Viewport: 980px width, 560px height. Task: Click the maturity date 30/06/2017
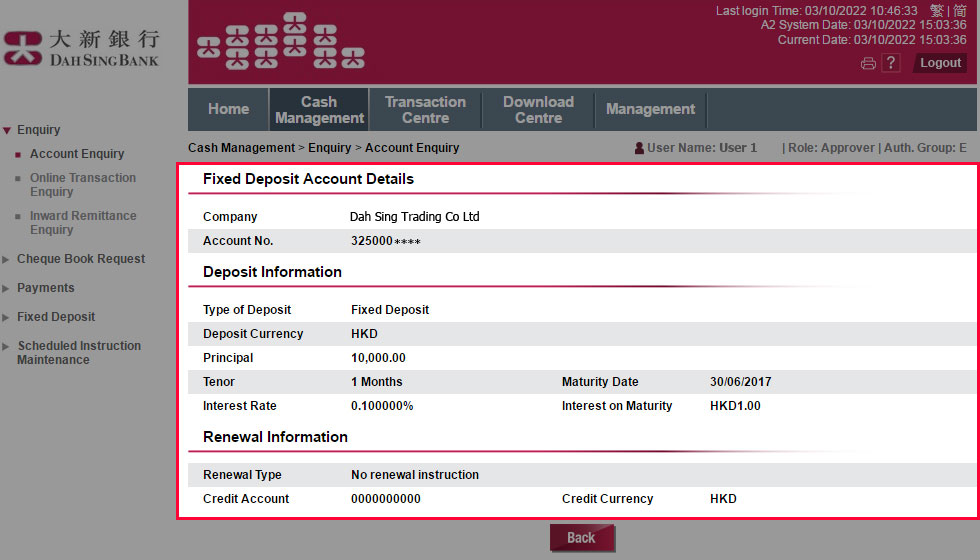pos(741,382)
